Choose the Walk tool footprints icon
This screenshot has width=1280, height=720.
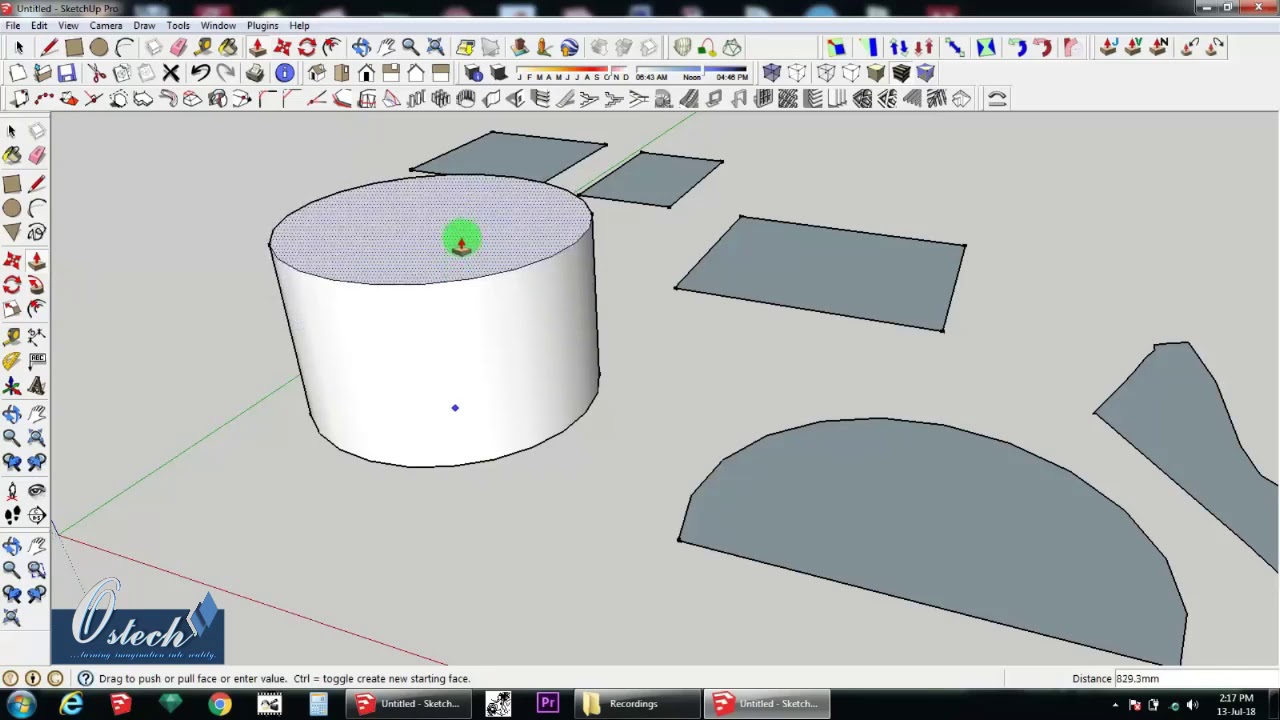(x=12, y=515)
